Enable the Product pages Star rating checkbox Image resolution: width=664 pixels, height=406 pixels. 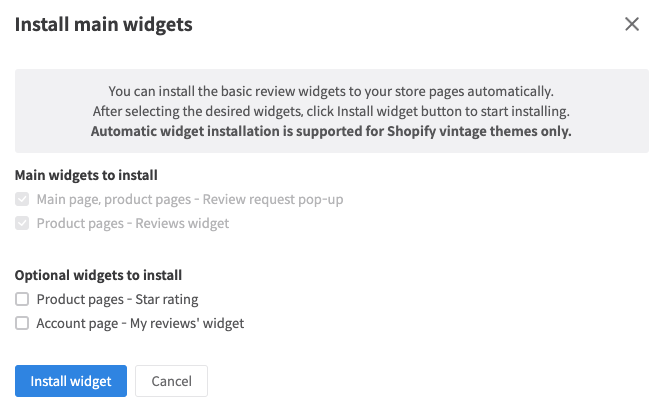[22, 299]
